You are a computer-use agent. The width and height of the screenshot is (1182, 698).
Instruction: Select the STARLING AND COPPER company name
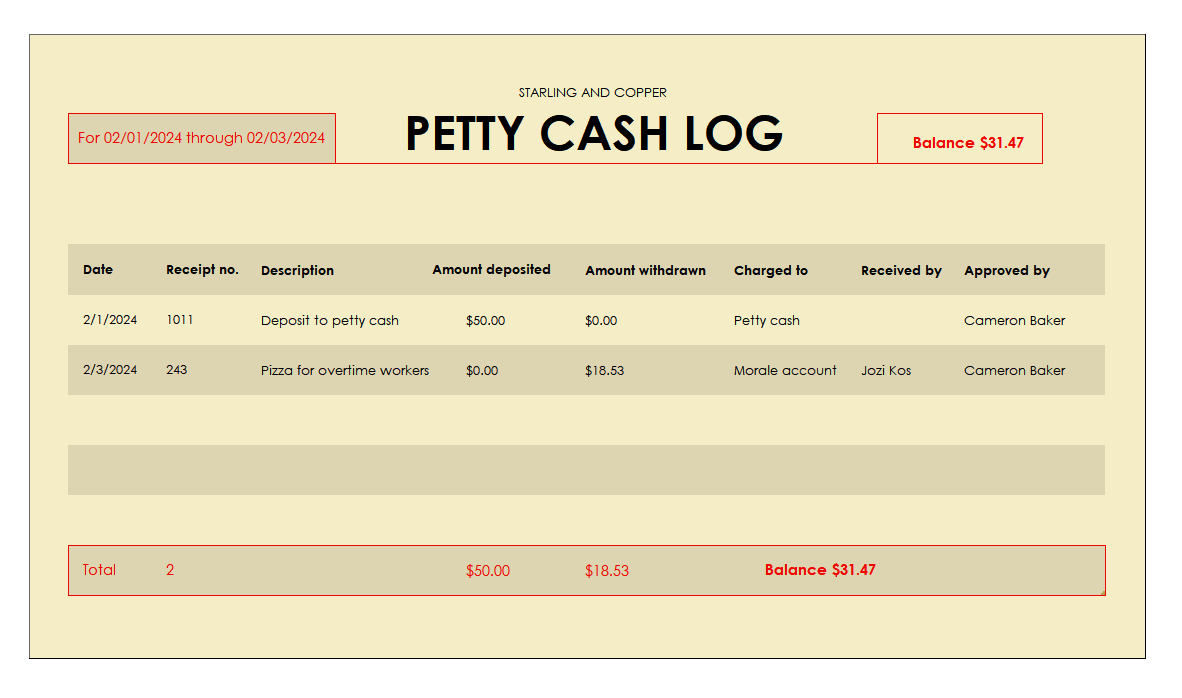[592, 93]
